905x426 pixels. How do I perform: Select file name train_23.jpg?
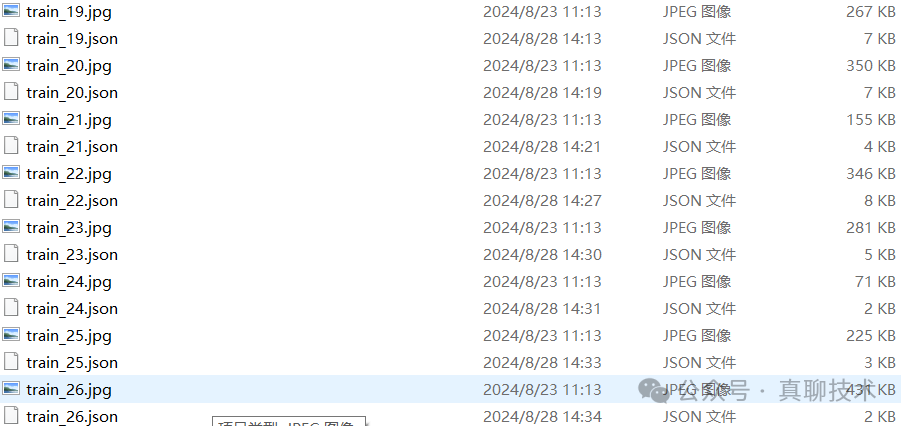click(69, 228)
